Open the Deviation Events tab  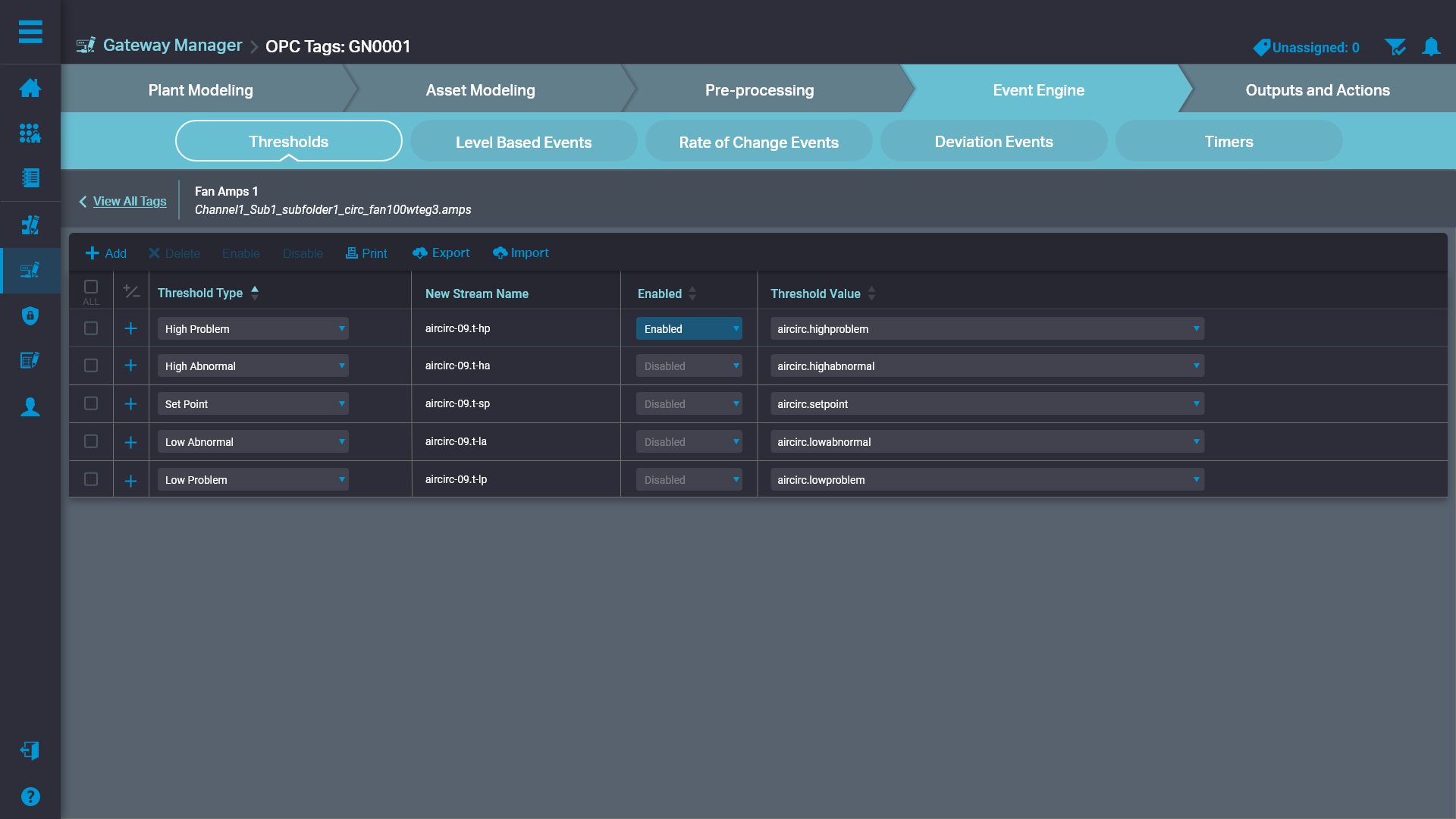(994, 142)
